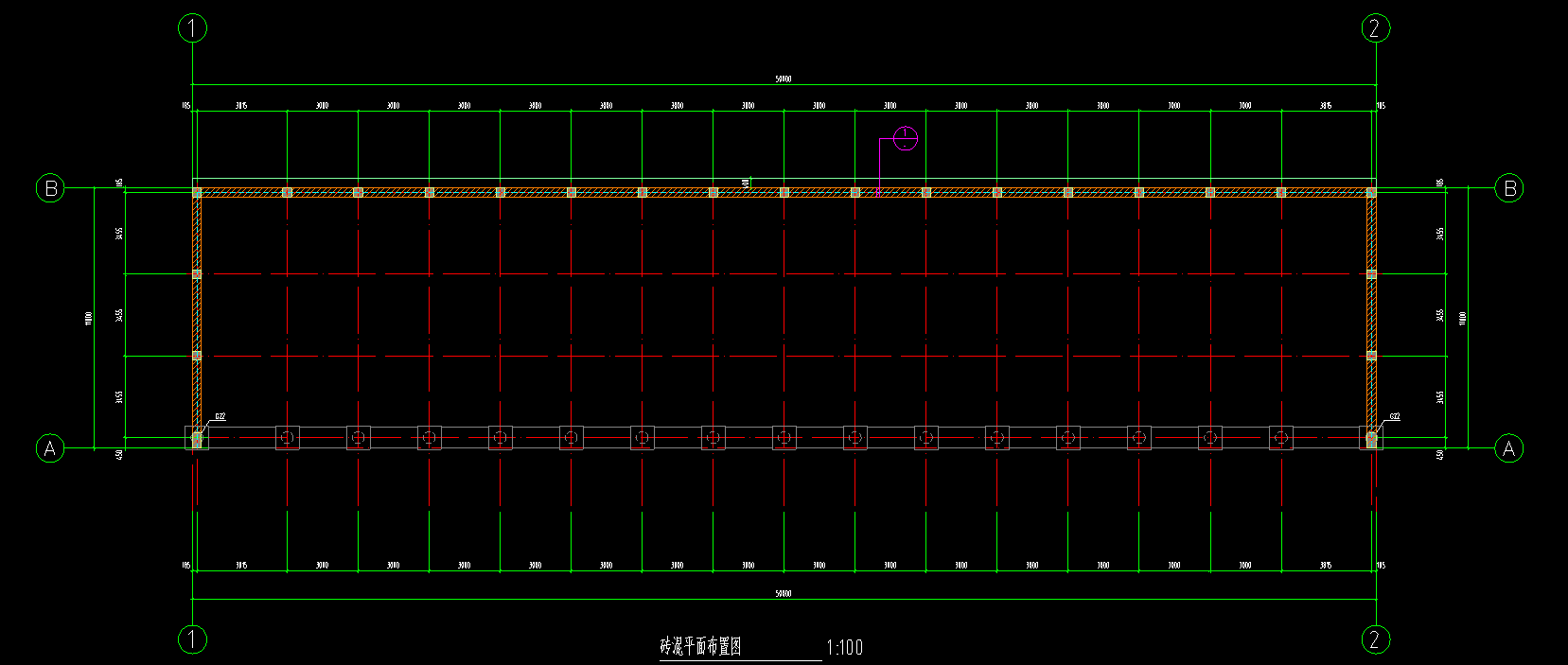The width and height of the screenshot is (1568, 665).
Task: Select the GZ2 label at left corner column
Action: pyautogui.click(x=220, y=416)
